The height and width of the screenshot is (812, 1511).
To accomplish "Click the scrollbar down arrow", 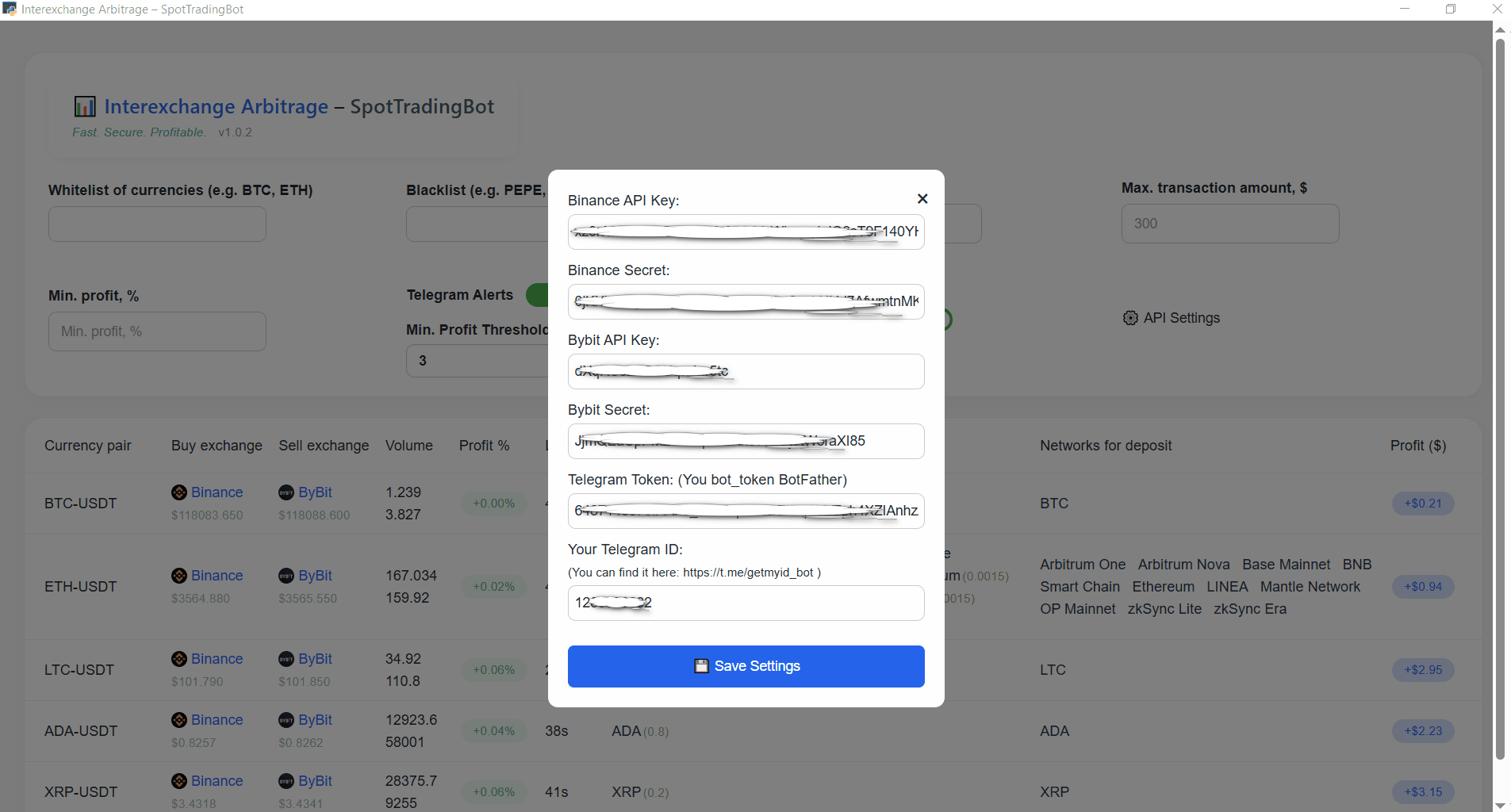I will [1500, 806].
